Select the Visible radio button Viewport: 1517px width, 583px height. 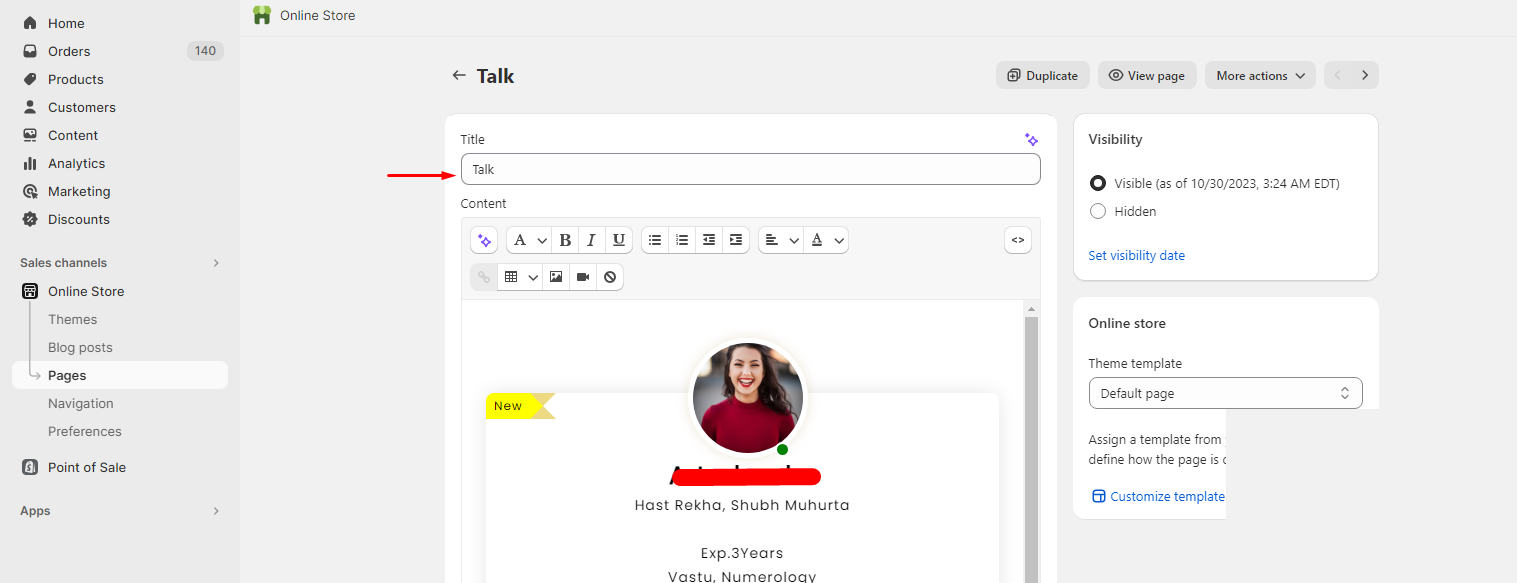point(1098,183)
